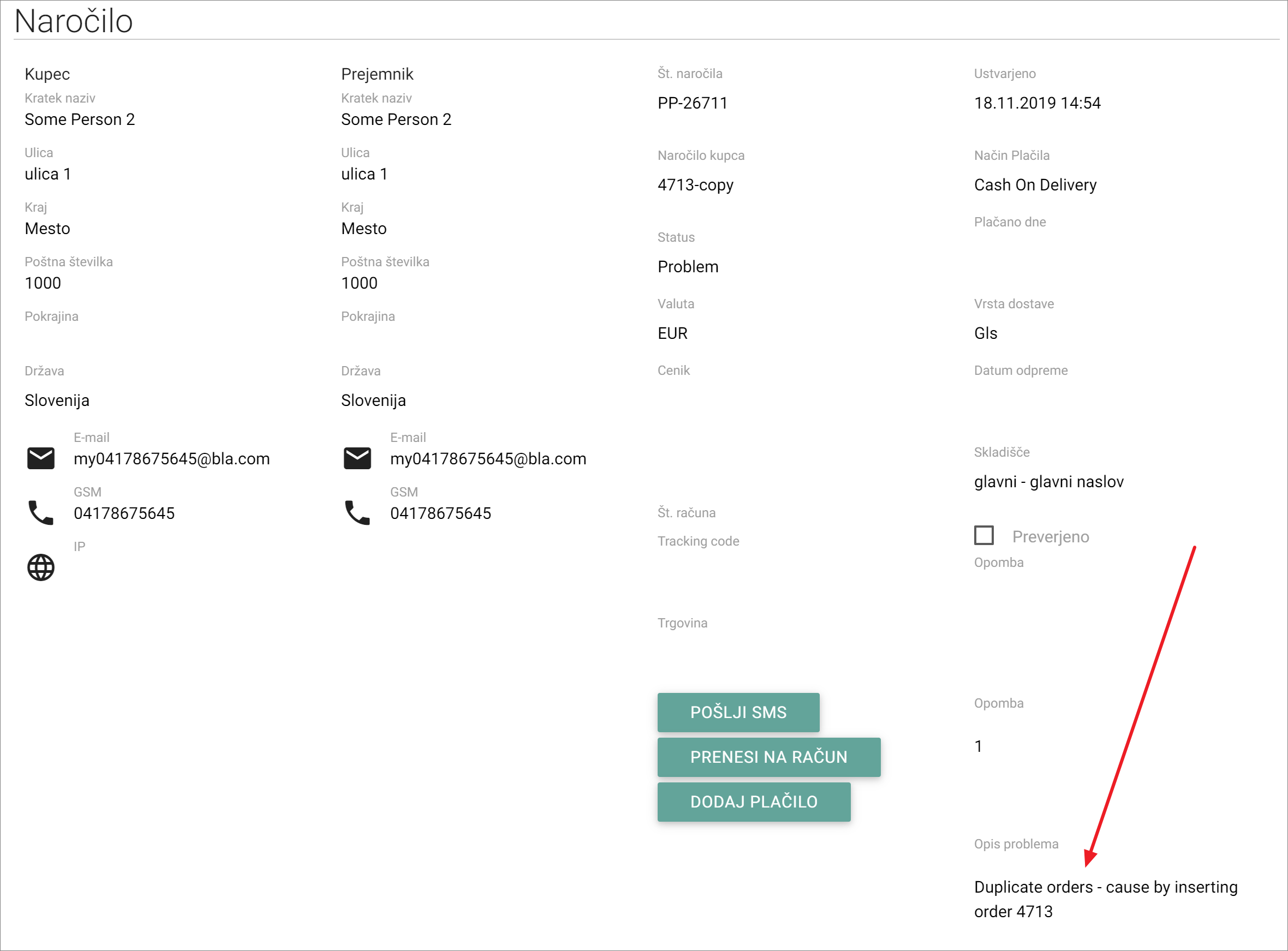Click the IP globe icon
Image resolution: width=1288 pixels, height=951 pixels.
41,567
